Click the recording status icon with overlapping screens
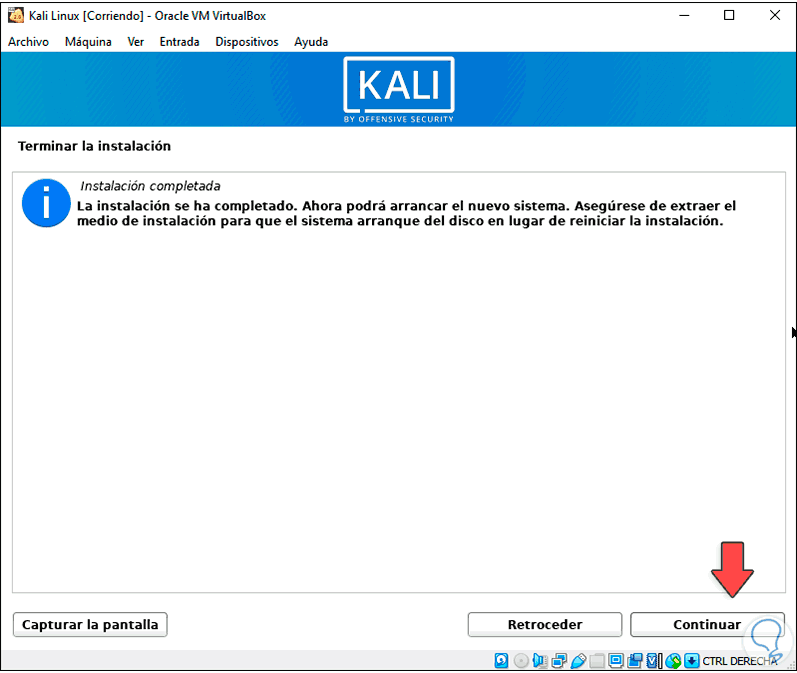Viewport: 797px width, 673px height. click(x=635, y=660)
